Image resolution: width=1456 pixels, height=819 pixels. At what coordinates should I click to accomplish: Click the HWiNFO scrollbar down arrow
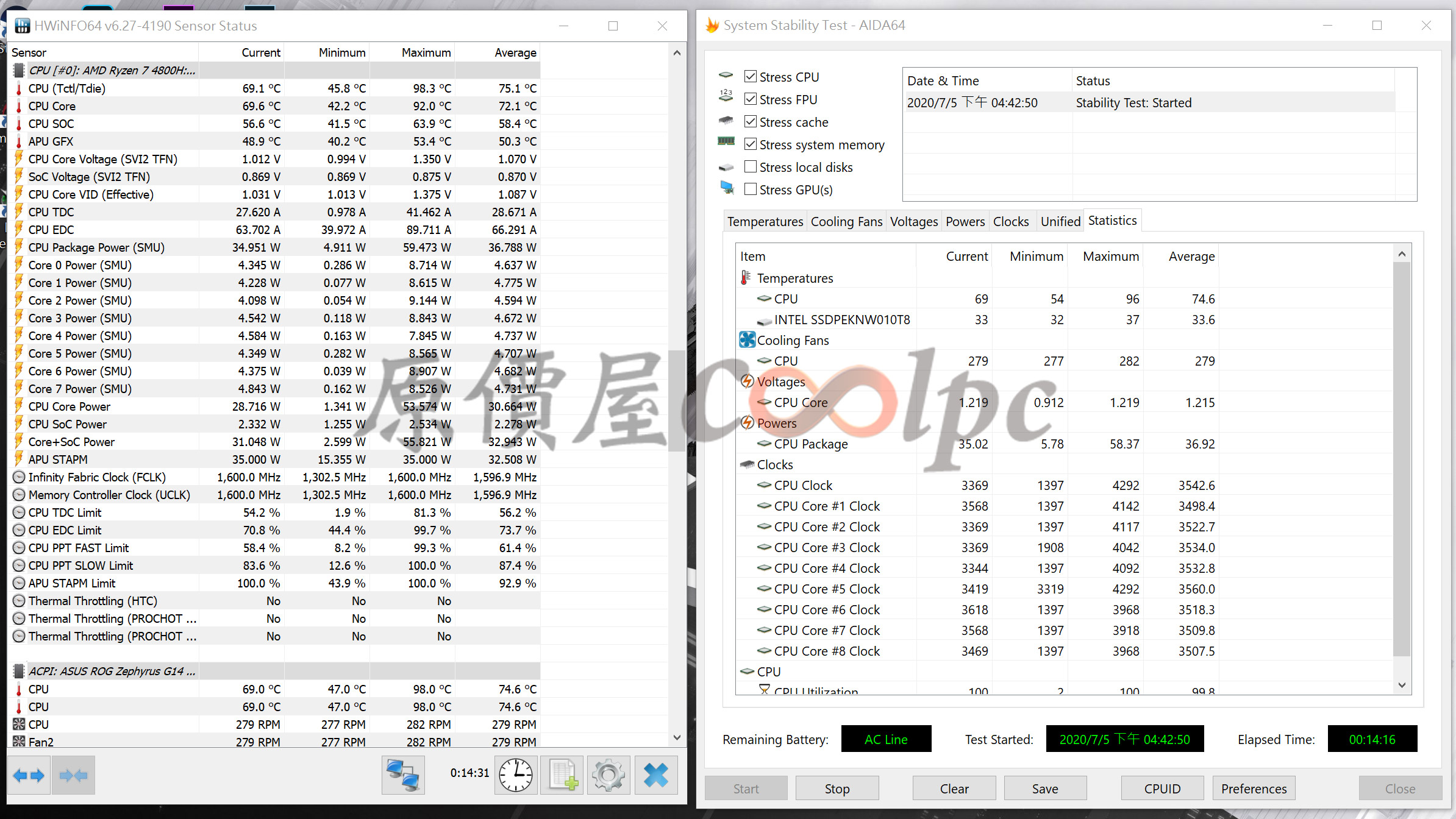click(677, 738)
